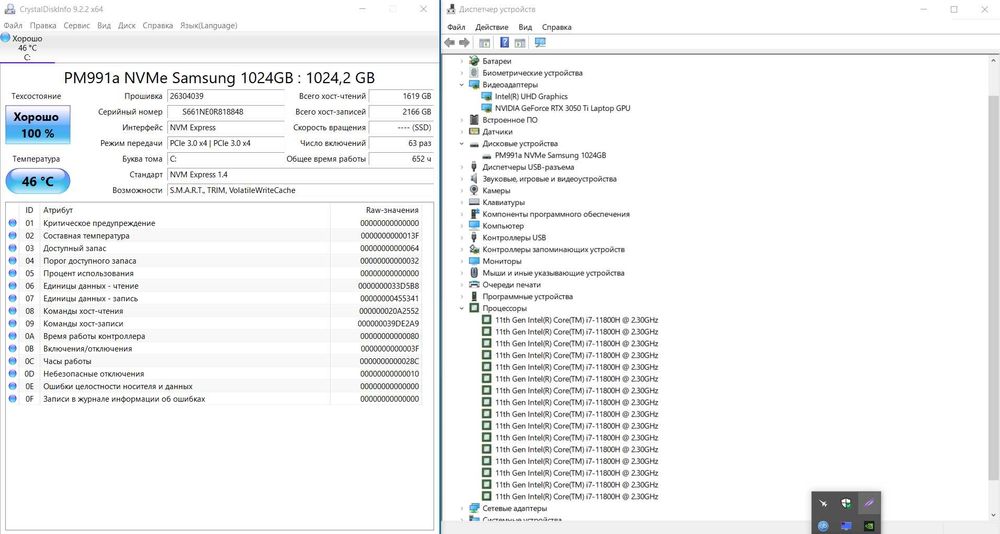Click blue status dot for Критическое предупреждение
1000x534 pixels.
tap(12, 223)
